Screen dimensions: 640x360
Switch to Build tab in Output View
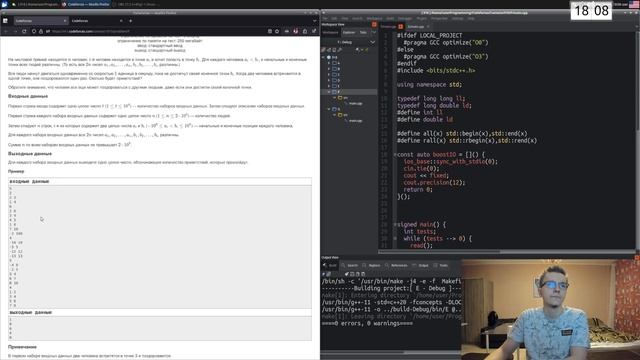point(331,265)
